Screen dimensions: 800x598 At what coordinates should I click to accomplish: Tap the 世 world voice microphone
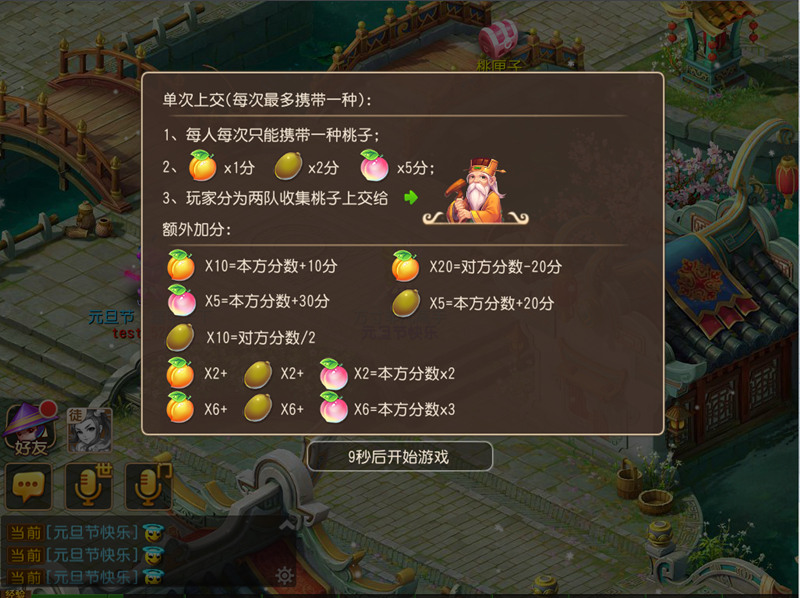(x=89, y=486)
